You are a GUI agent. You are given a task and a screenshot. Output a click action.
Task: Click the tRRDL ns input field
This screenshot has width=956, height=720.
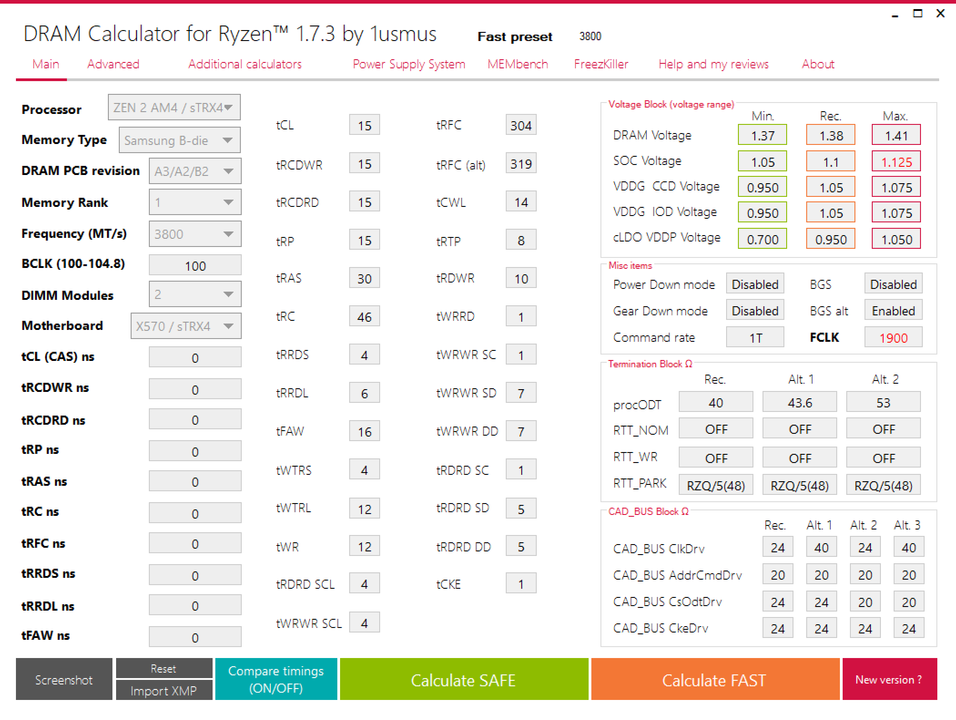195,606
